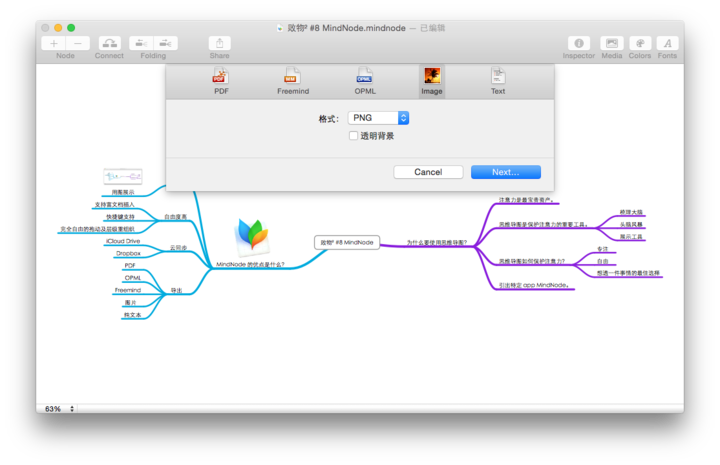Add a new node with plus button
The width and height of the screenshot is (720, 465).
[54, 43]
